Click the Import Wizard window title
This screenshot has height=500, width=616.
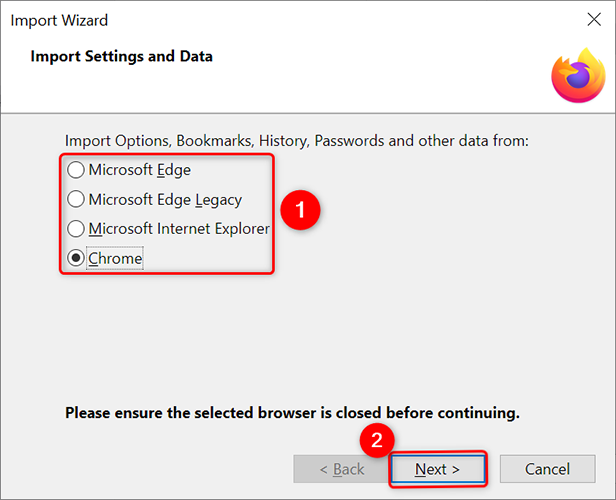62,20
